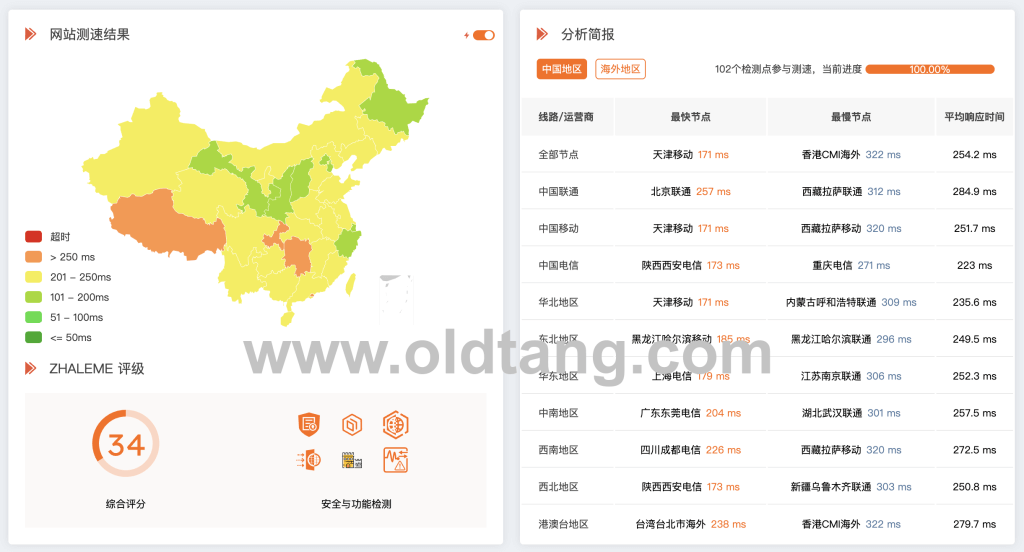This screenshot has width=1024, height=552.
Task: Click the hexagon cube icon
Action: coord(352,425)
